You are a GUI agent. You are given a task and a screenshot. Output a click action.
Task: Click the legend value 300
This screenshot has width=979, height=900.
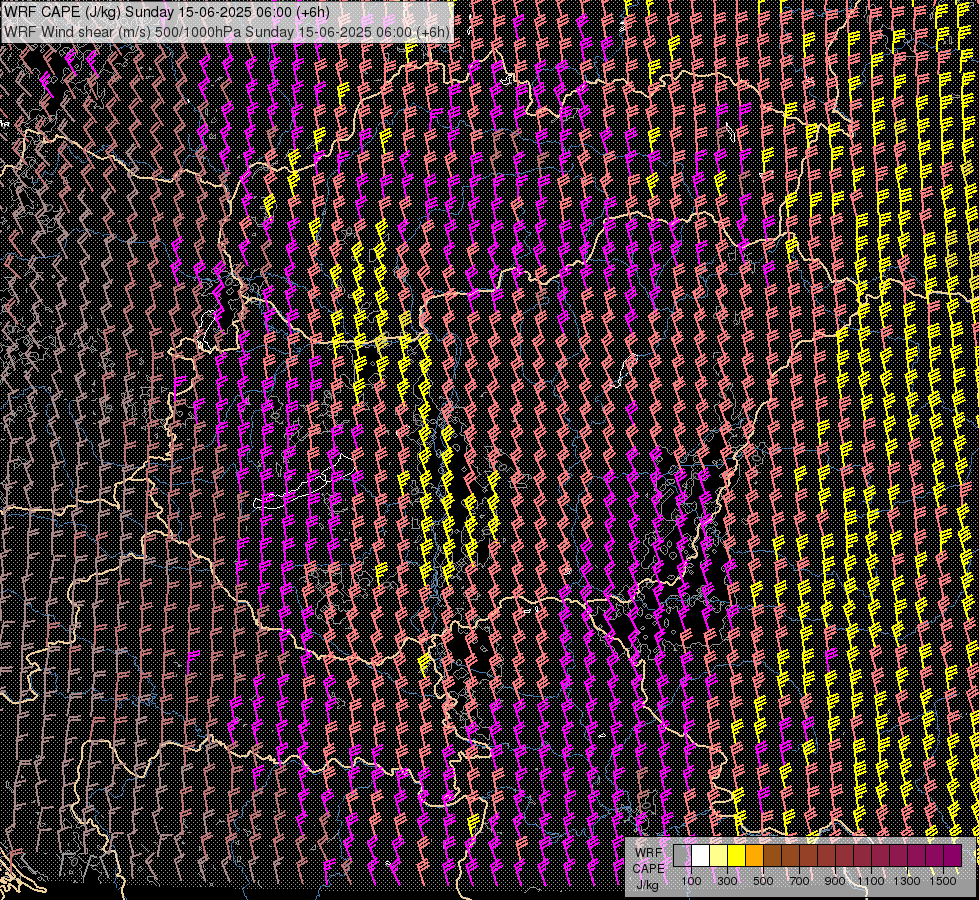[x=727, y=881]
